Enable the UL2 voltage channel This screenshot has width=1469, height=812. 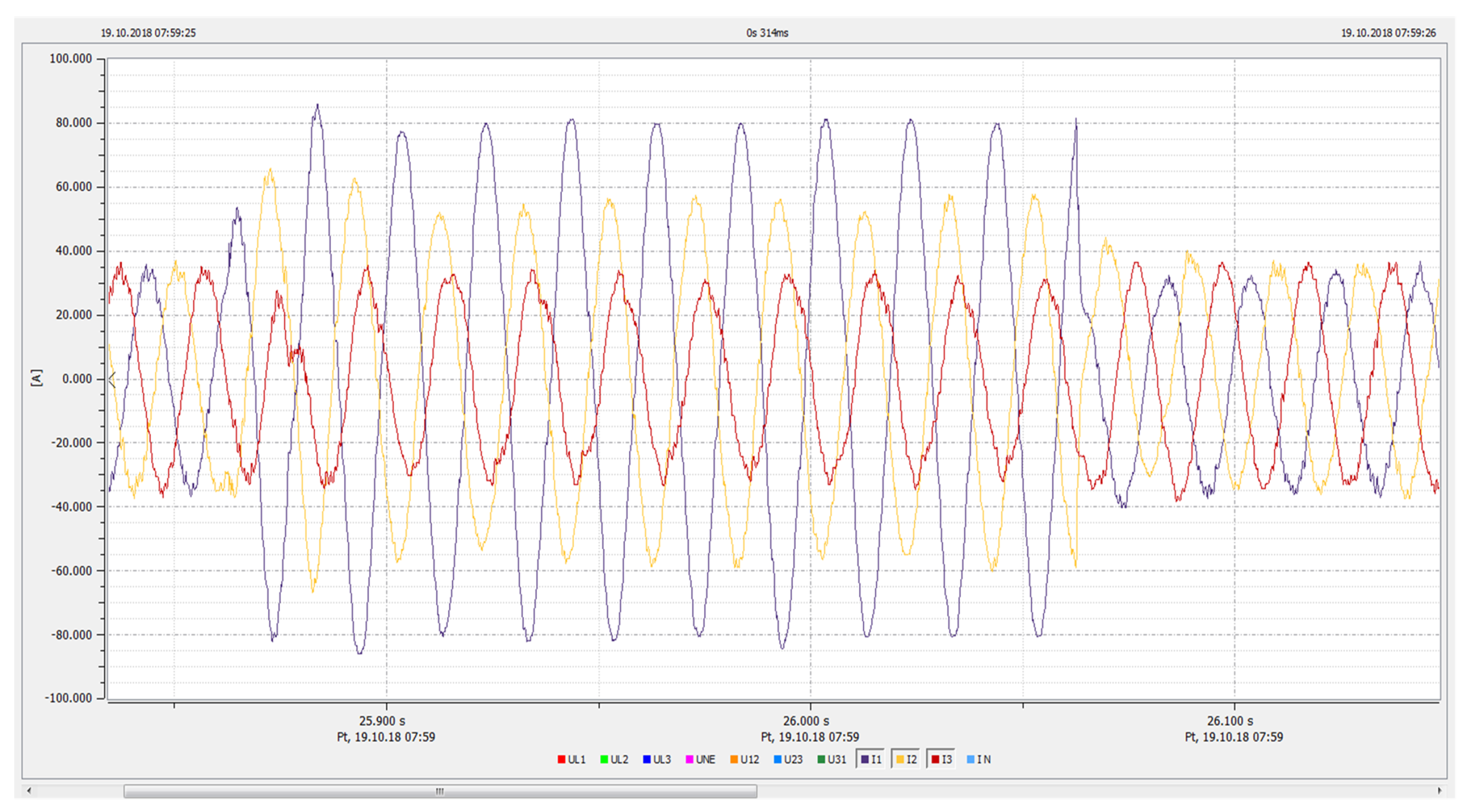[614, 759]
